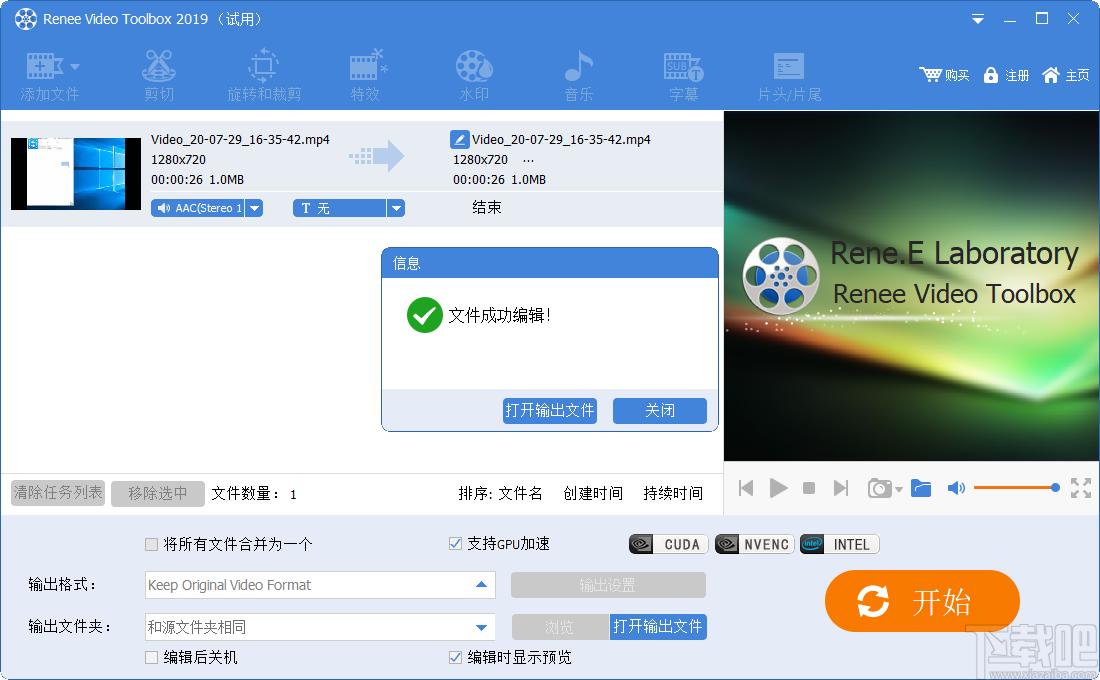Screen dimensions: 1100x680
Task: Click the NVENC badge
Action: coord(754,545)
